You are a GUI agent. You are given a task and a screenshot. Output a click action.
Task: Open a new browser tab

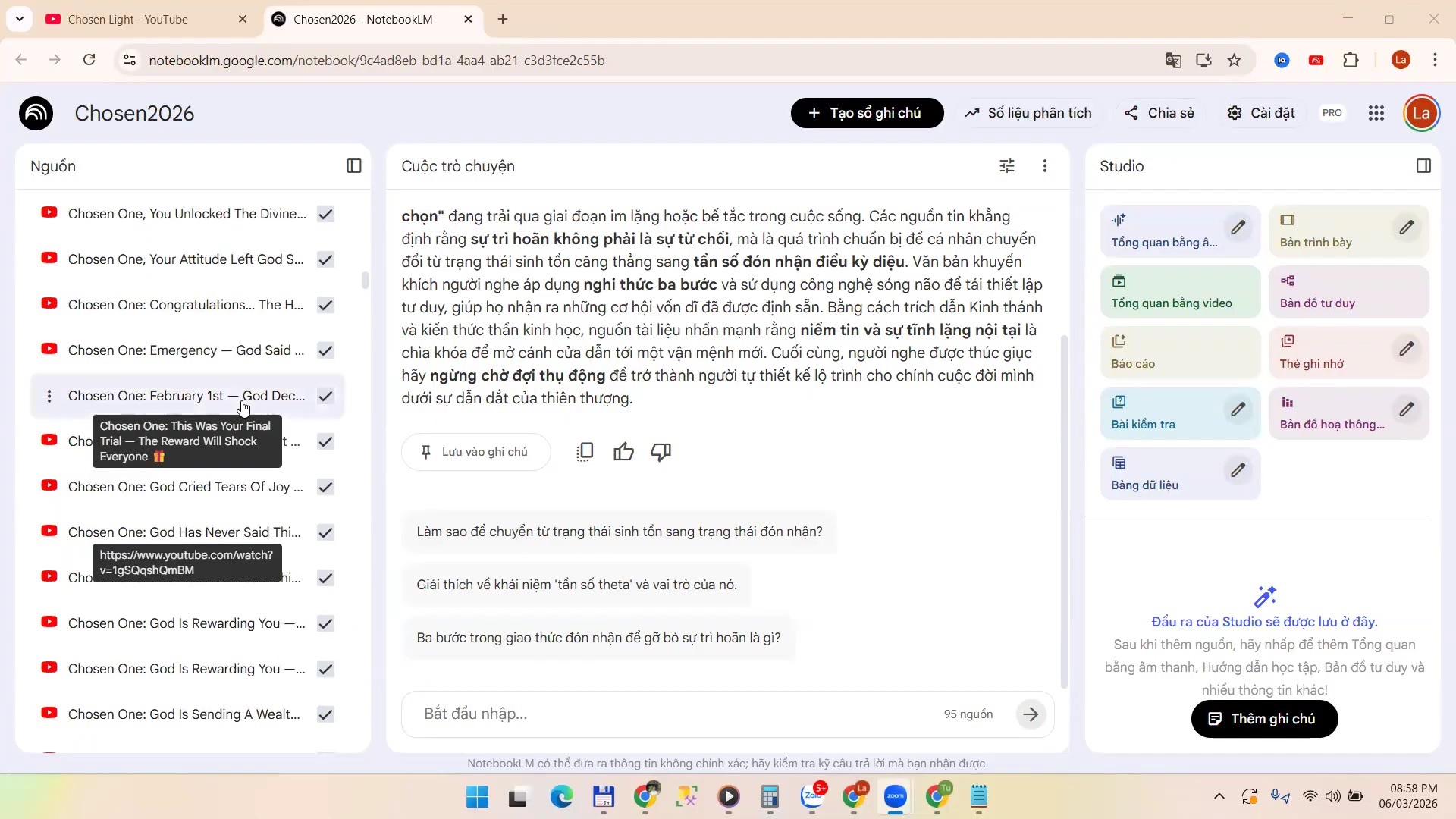coord(503,20)
